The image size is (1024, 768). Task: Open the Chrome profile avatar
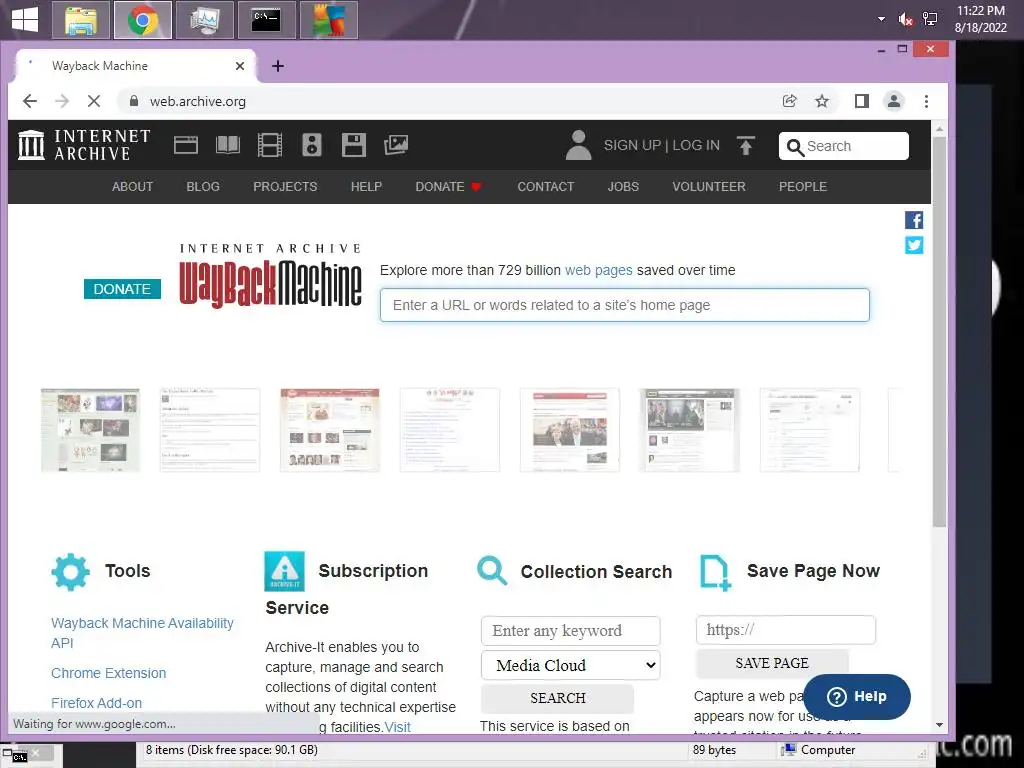point(893,101)
